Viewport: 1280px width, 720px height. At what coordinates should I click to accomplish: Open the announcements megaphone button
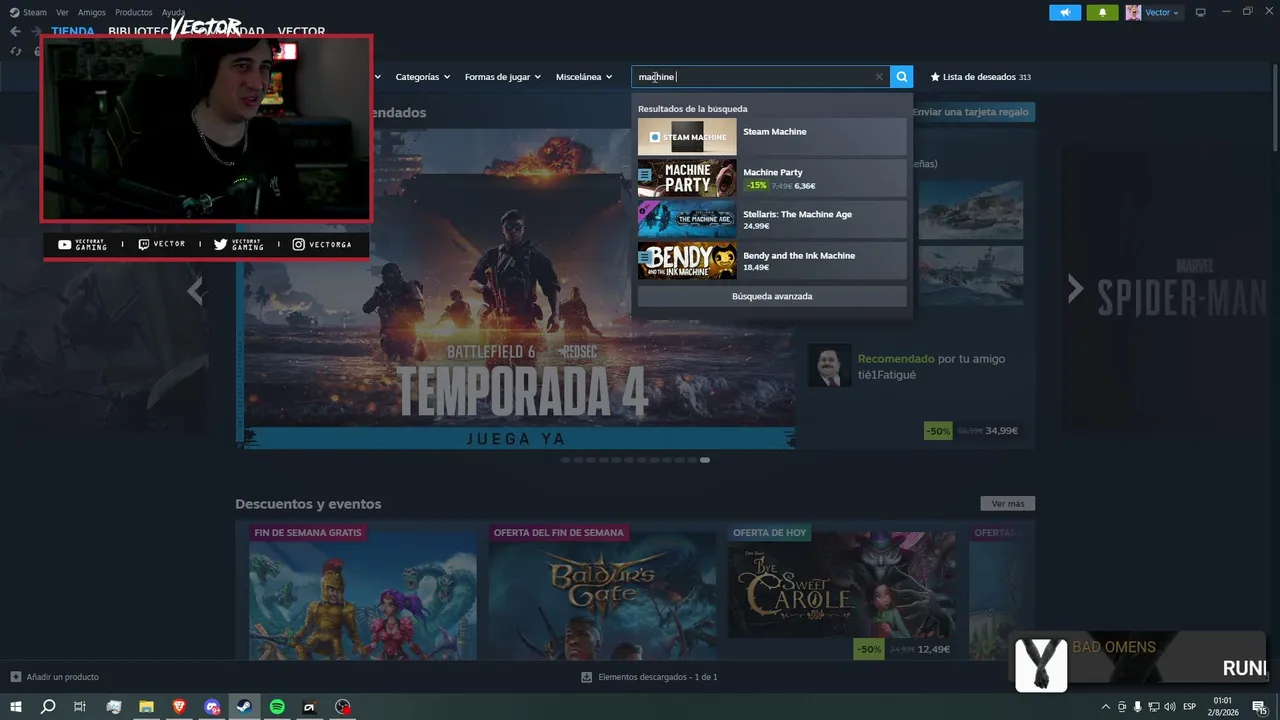point(1065,12)
